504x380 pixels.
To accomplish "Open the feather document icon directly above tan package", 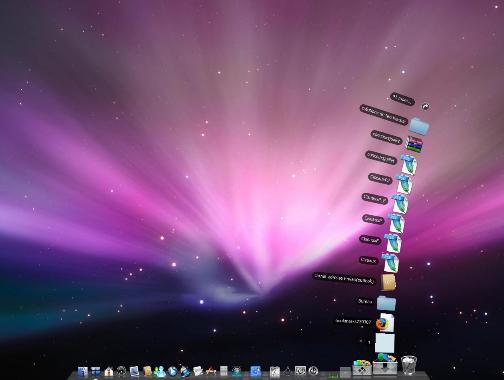I will pyautogui.click(x=391, y=263).
